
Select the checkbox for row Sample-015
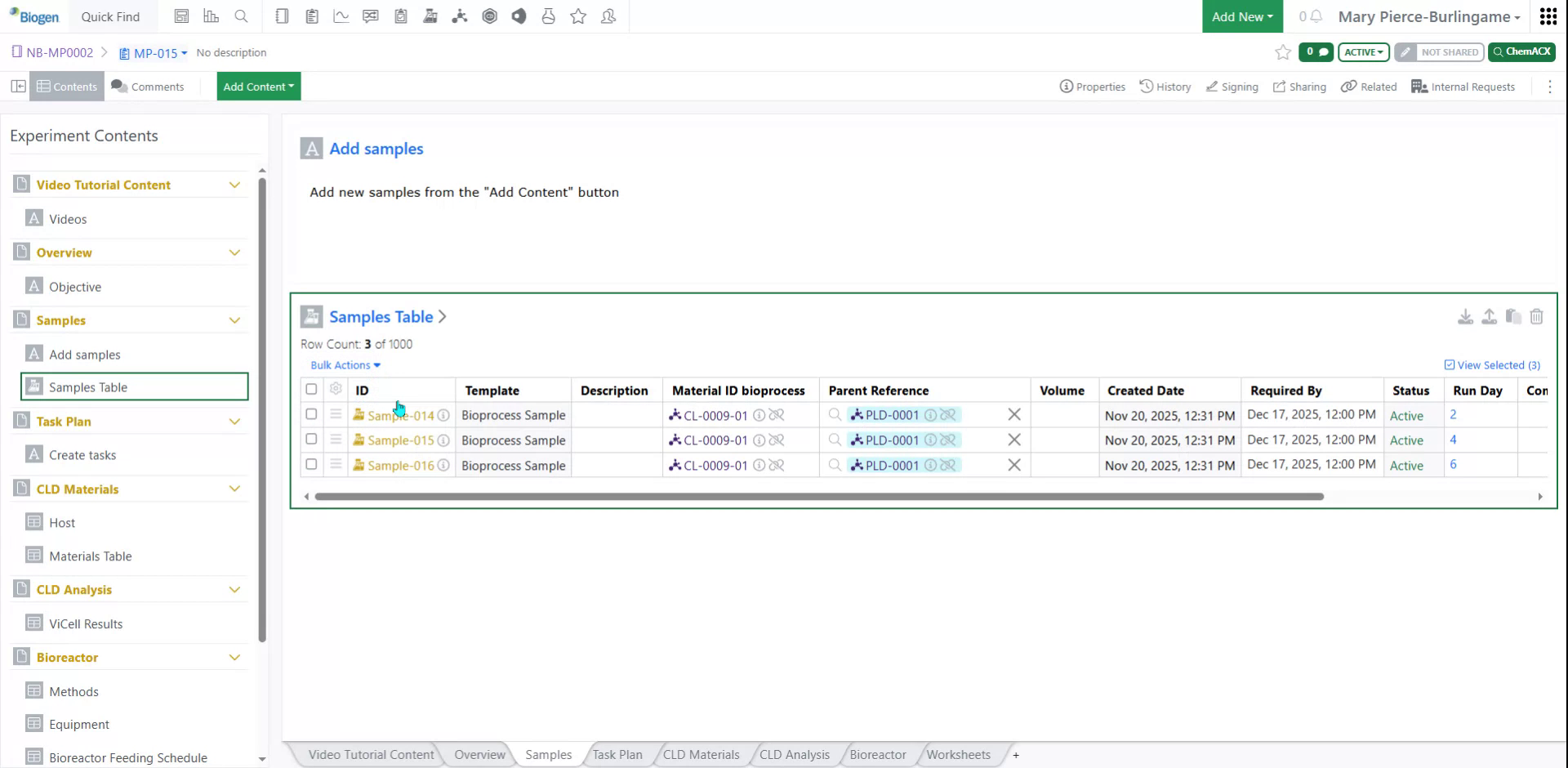click(x=311, y=440)
